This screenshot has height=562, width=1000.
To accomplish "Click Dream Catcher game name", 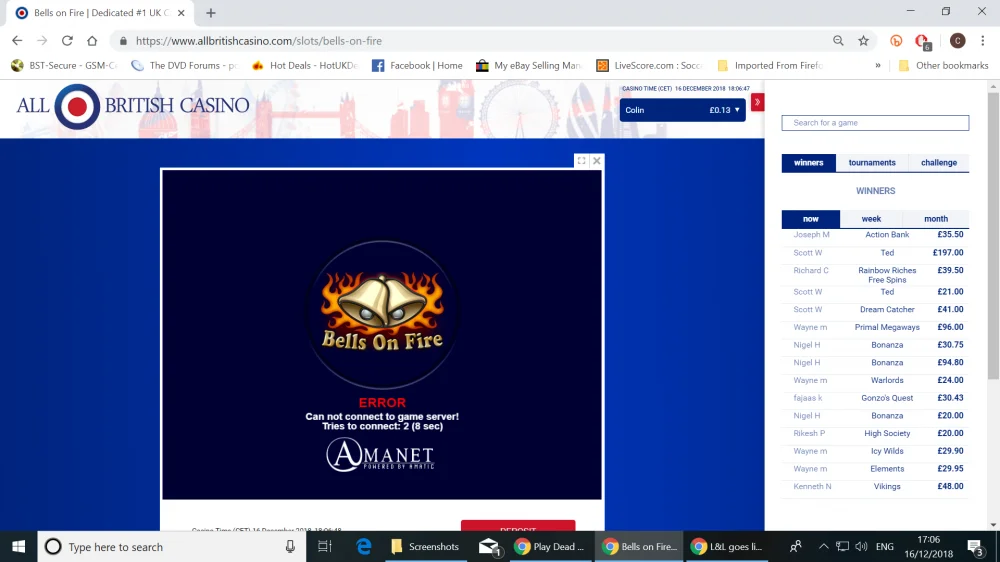I will pos(887,309).
